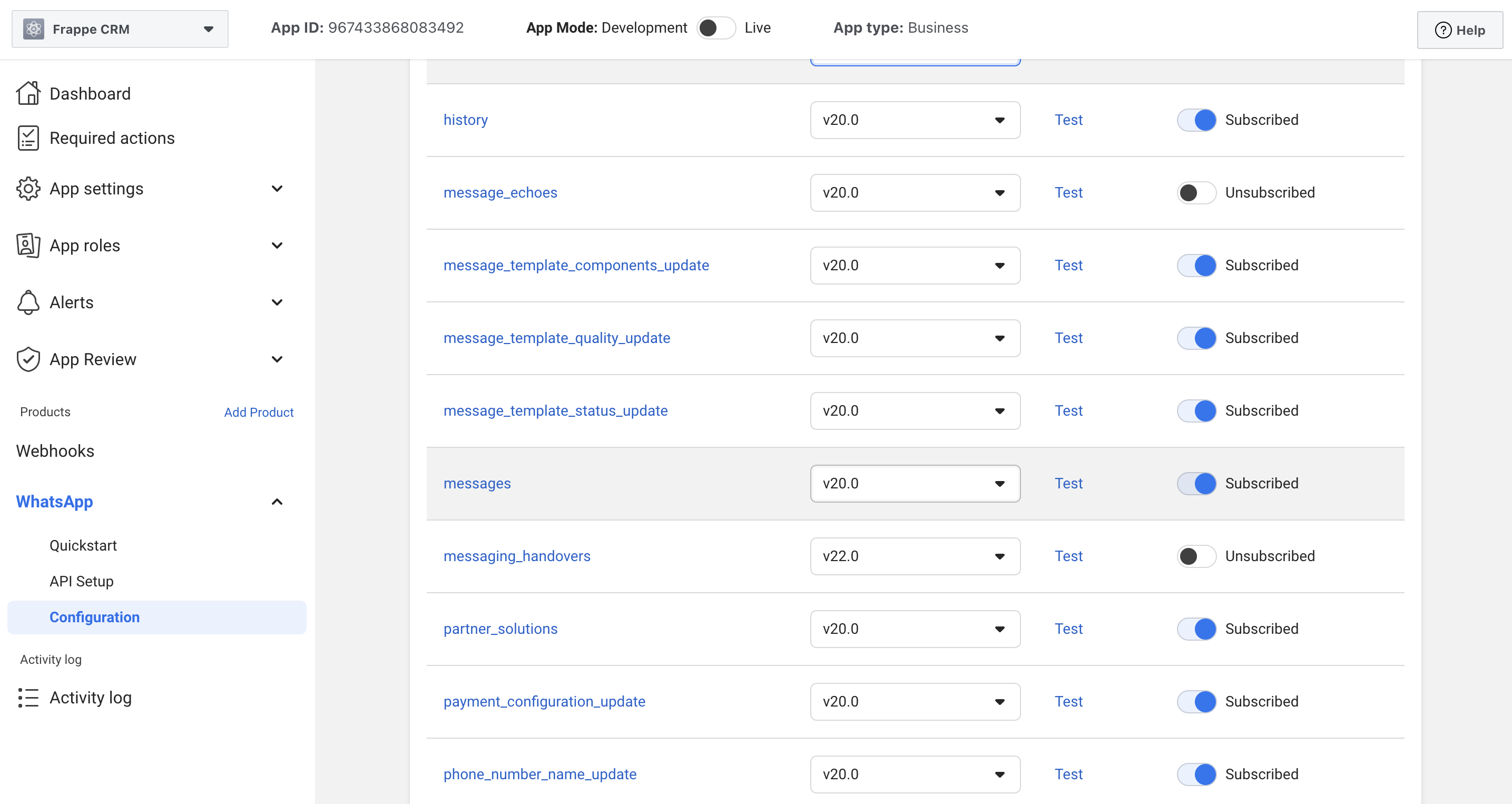The height and width of the screenshot is (804, 1512).
Task: Collapse the WhatsApp sidebar section
Action: (277, 502)
